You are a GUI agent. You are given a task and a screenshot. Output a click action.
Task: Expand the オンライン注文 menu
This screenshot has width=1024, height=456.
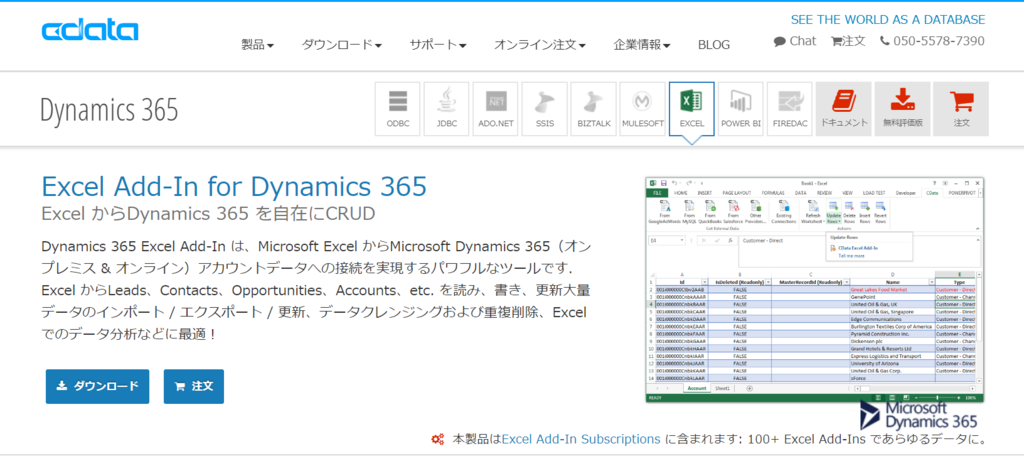[x=539, y=45]
